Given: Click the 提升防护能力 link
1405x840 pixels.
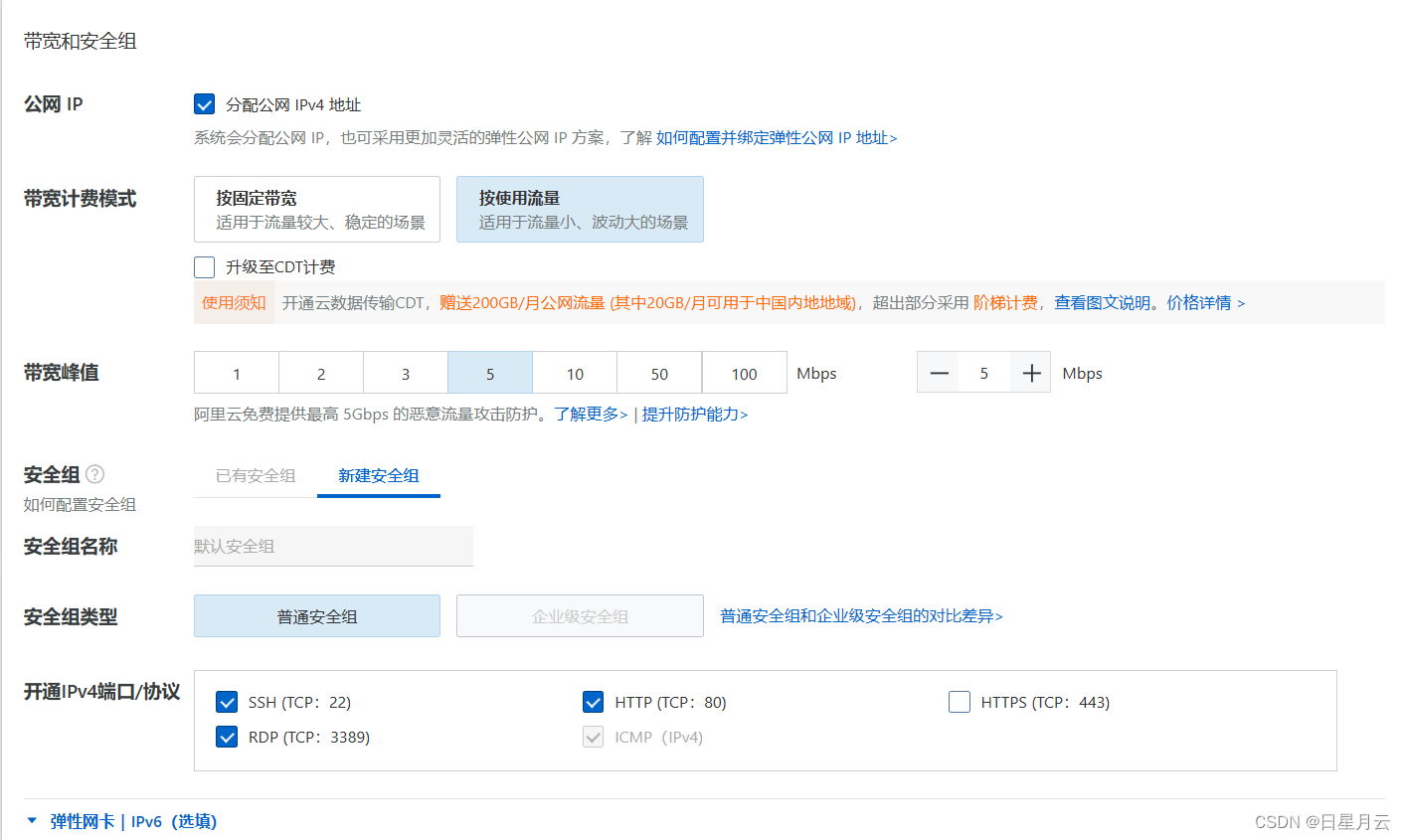Looking at the screenshot, I should [x=695, y=414].
